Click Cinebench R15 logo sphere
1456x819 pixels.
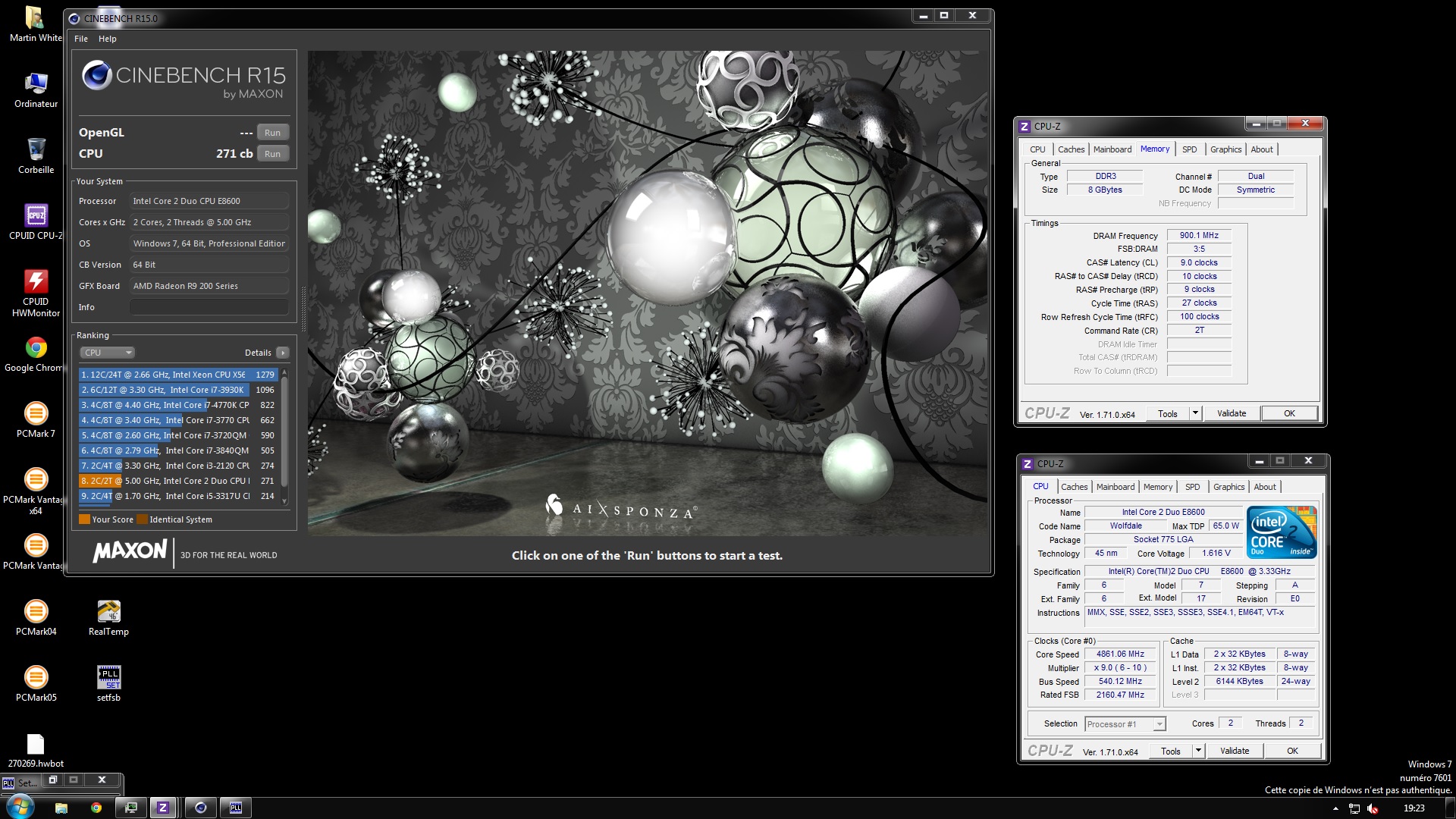pyautogui.click(x=97, y=75)
